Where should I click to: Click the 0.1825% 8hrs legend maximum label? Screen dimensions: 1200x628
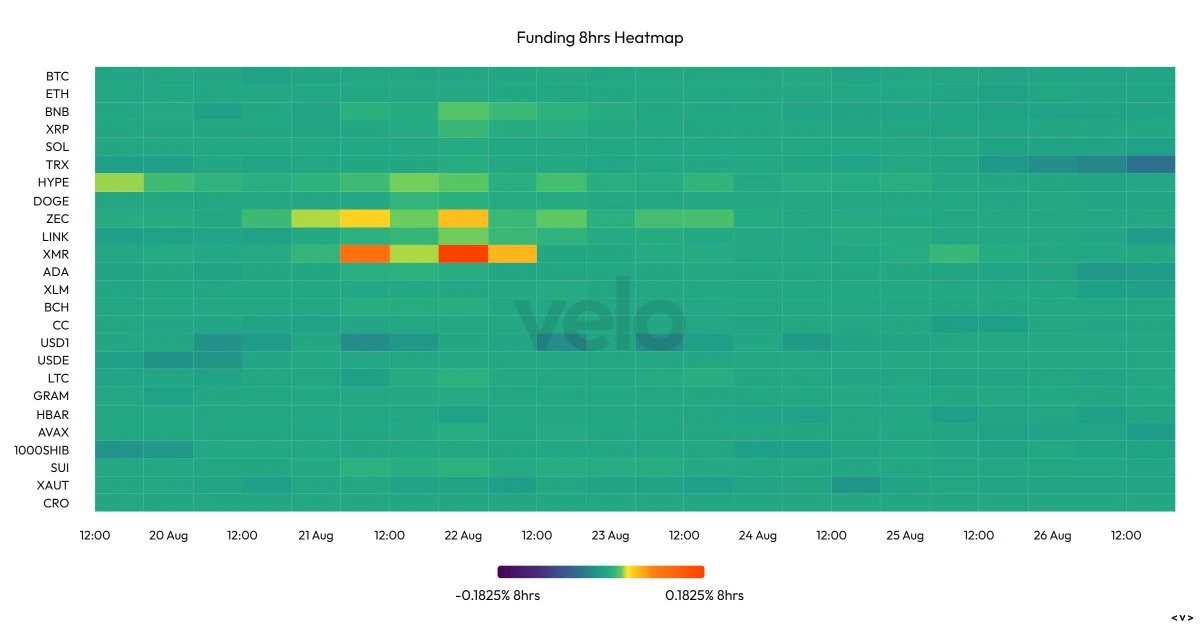point(704,595)
